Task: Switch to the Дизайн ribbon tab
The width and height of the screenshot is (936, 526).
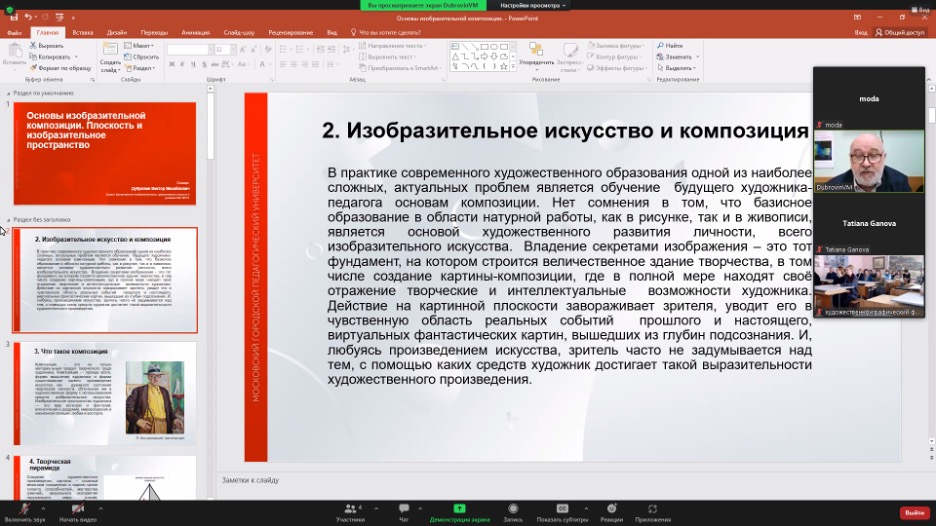Action: point(117,32)
